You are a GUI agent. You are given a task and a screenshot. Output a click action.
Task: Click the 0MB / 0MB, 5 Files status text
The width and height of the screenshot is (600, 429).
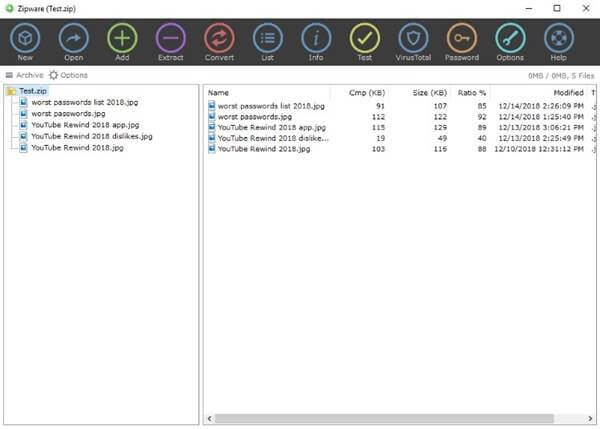[x=561, y=76]
